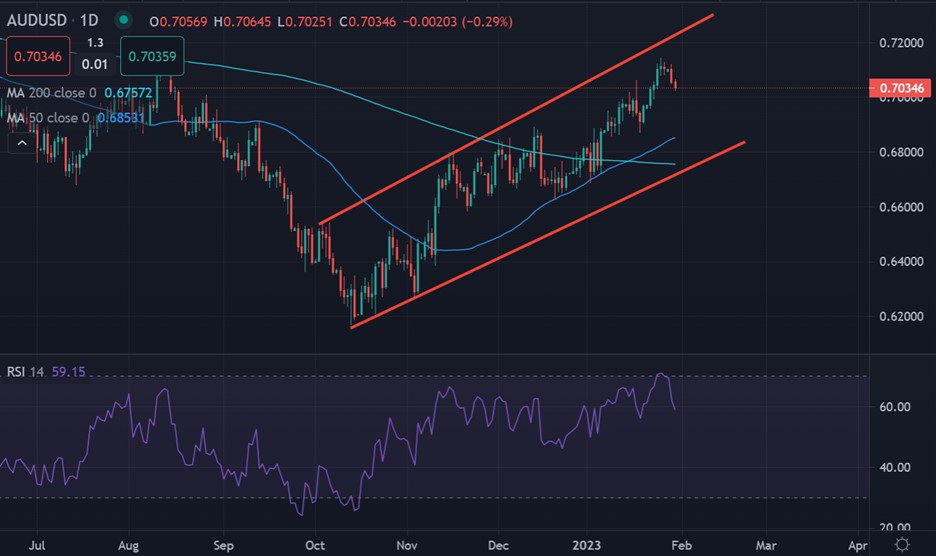Click the RSI 40.00 scale label
The image size is (936, 556).
[x=895, y=467]
